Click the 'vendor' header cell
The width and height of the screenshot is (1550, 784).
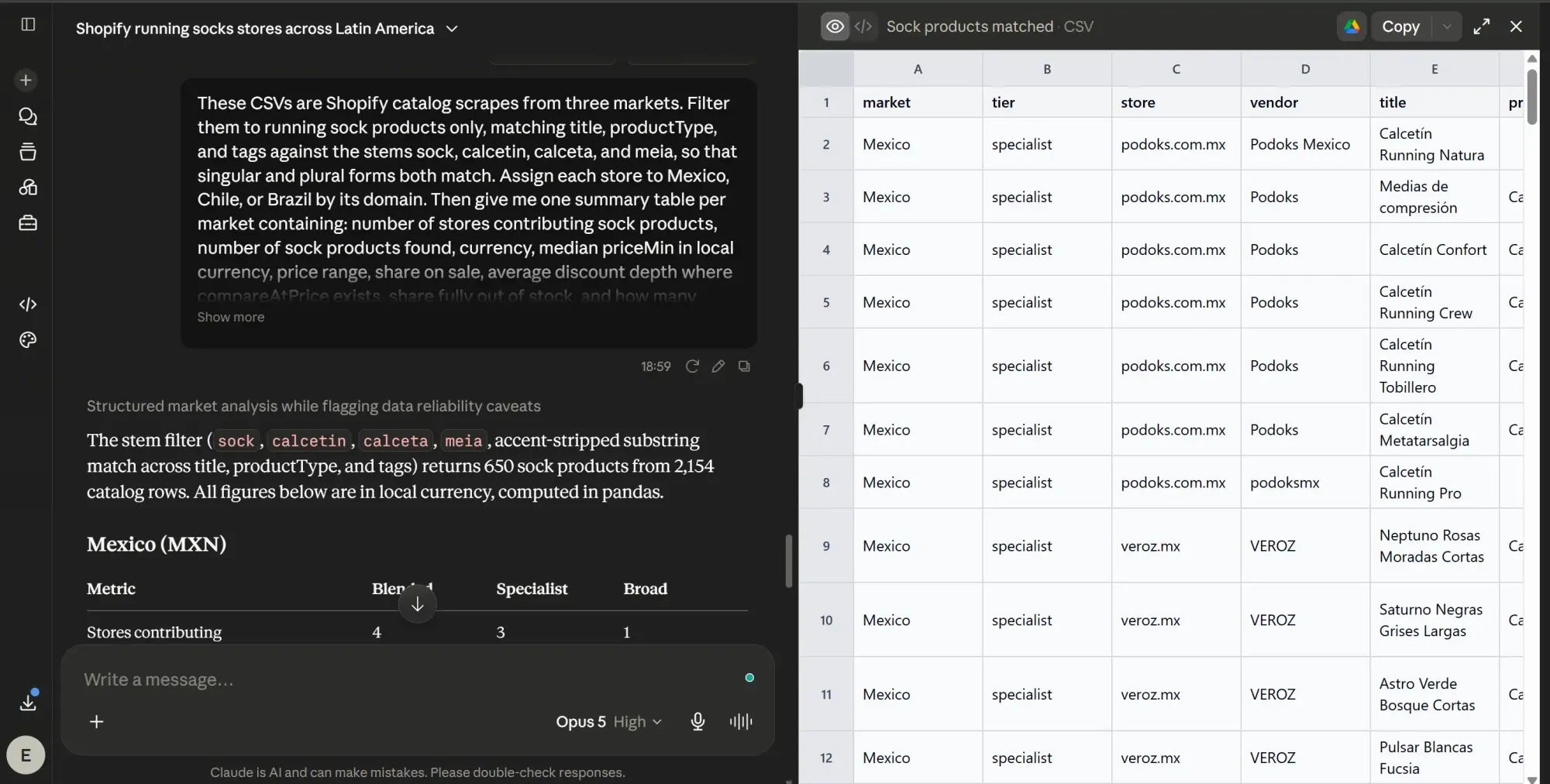[x=1305, y=102]
